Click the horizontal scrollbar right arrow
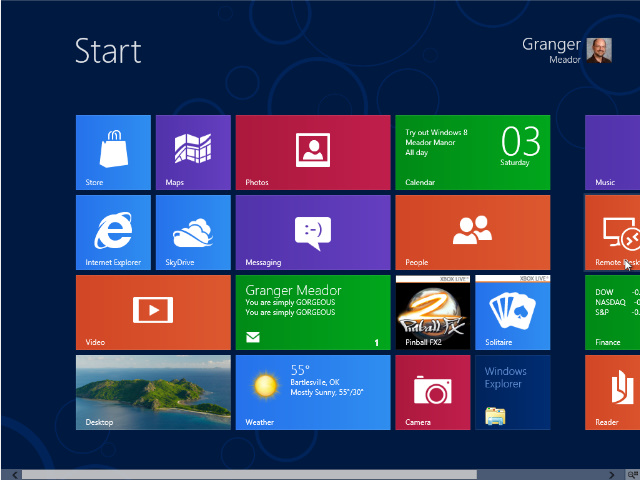 coord(615,474)
